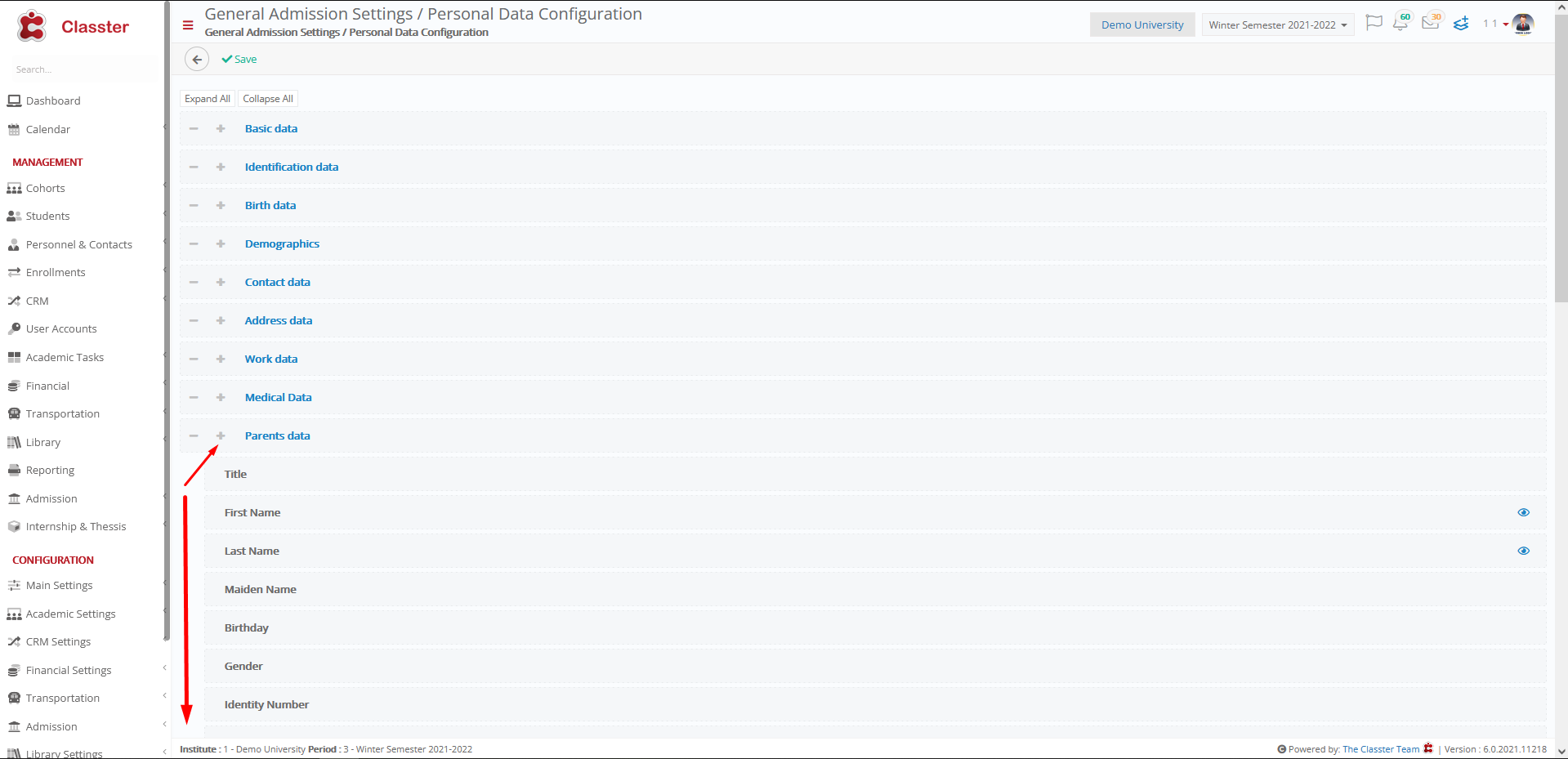Image resolution: width=1568 pixels, height=759 pixels.
Task: Go back with the arrow button
Action: 197,60
